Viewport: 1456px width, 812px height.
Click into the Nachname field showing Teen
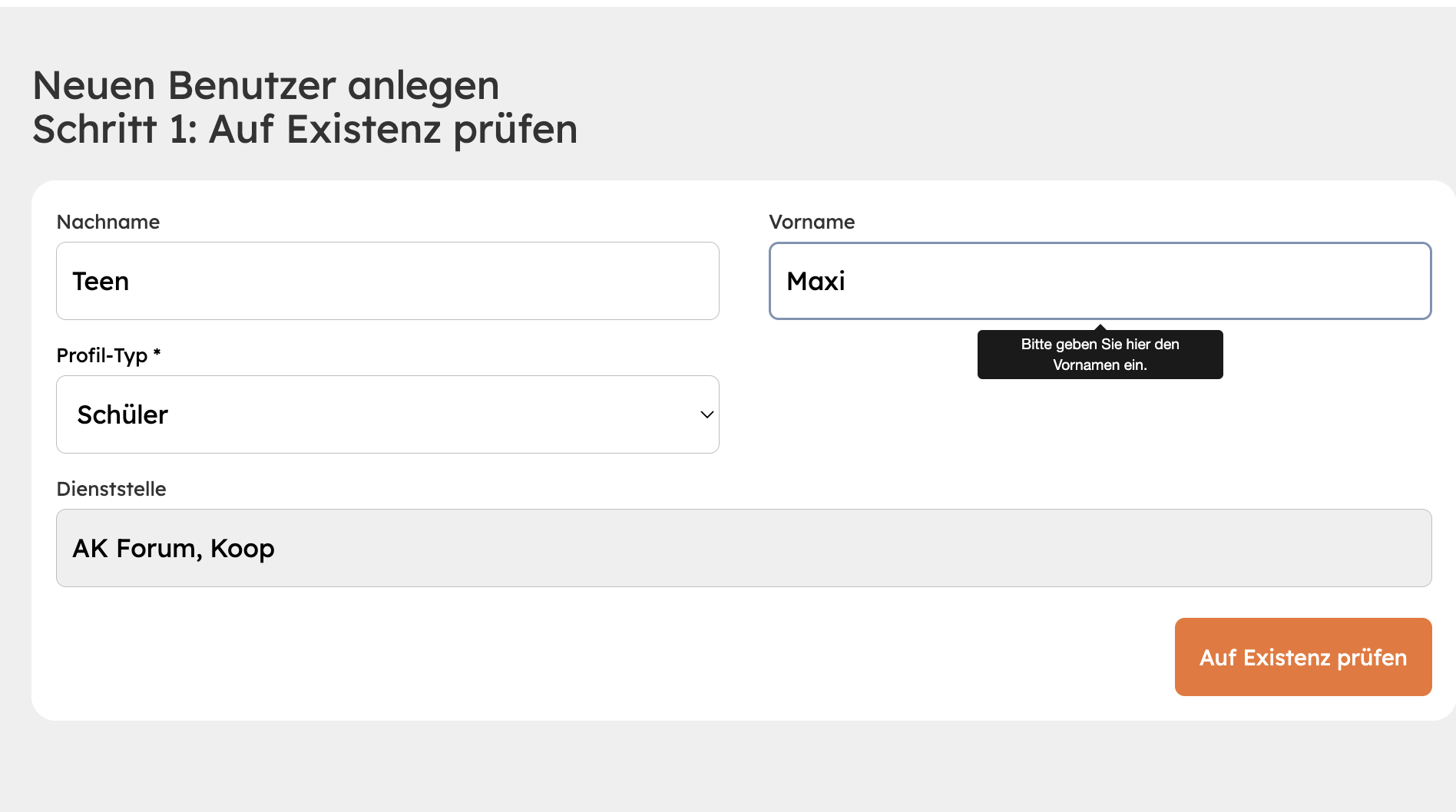386,281
